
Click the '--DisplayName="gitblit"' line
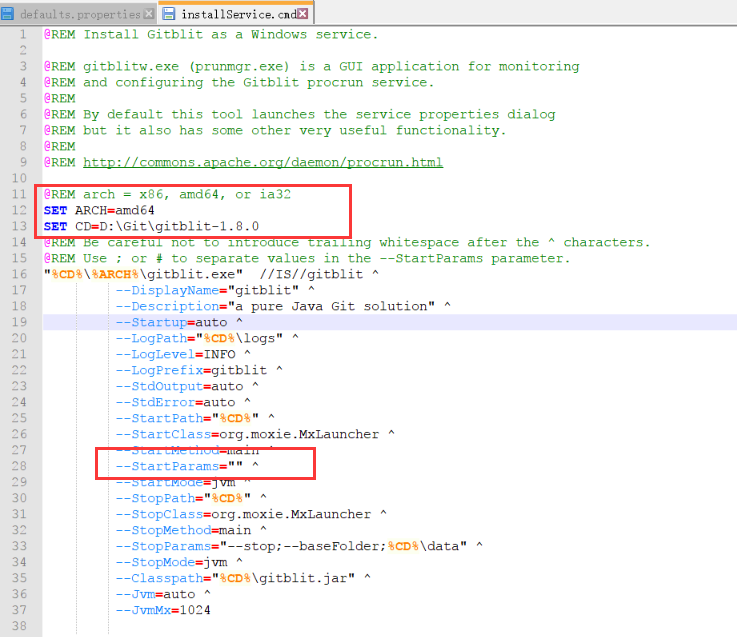click(x=215, y=290)
